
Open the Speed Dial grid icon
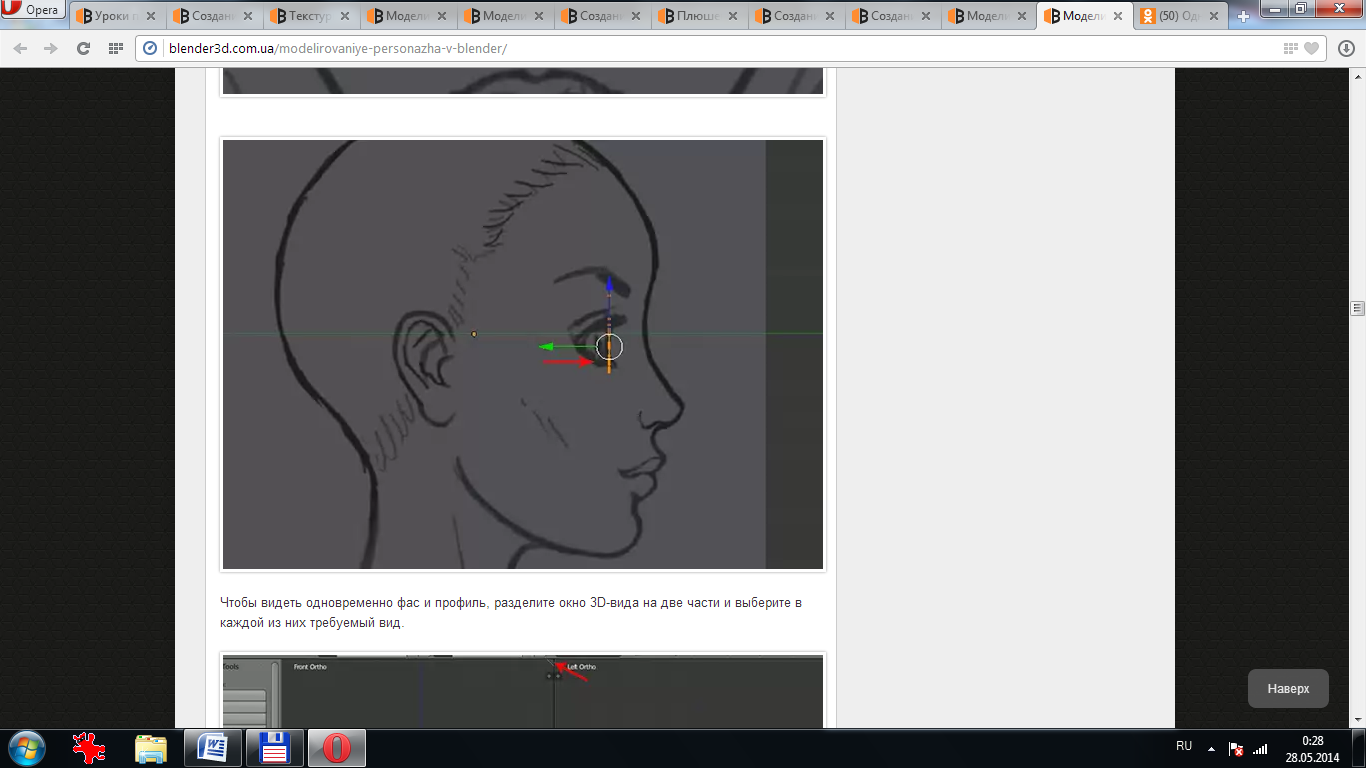pos(115,48)
